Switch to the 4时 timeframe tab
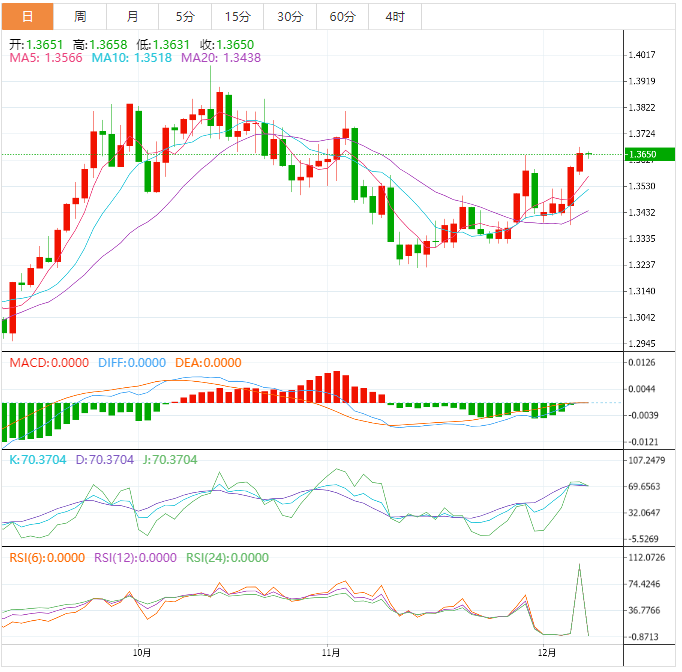 click(x=395, y=17)
